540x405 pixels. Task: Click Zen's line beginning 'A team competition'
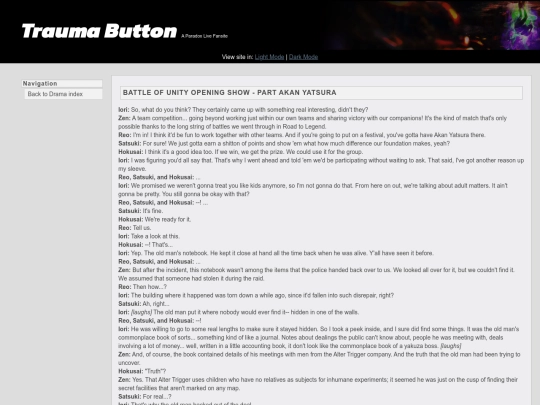pos(312,122)
